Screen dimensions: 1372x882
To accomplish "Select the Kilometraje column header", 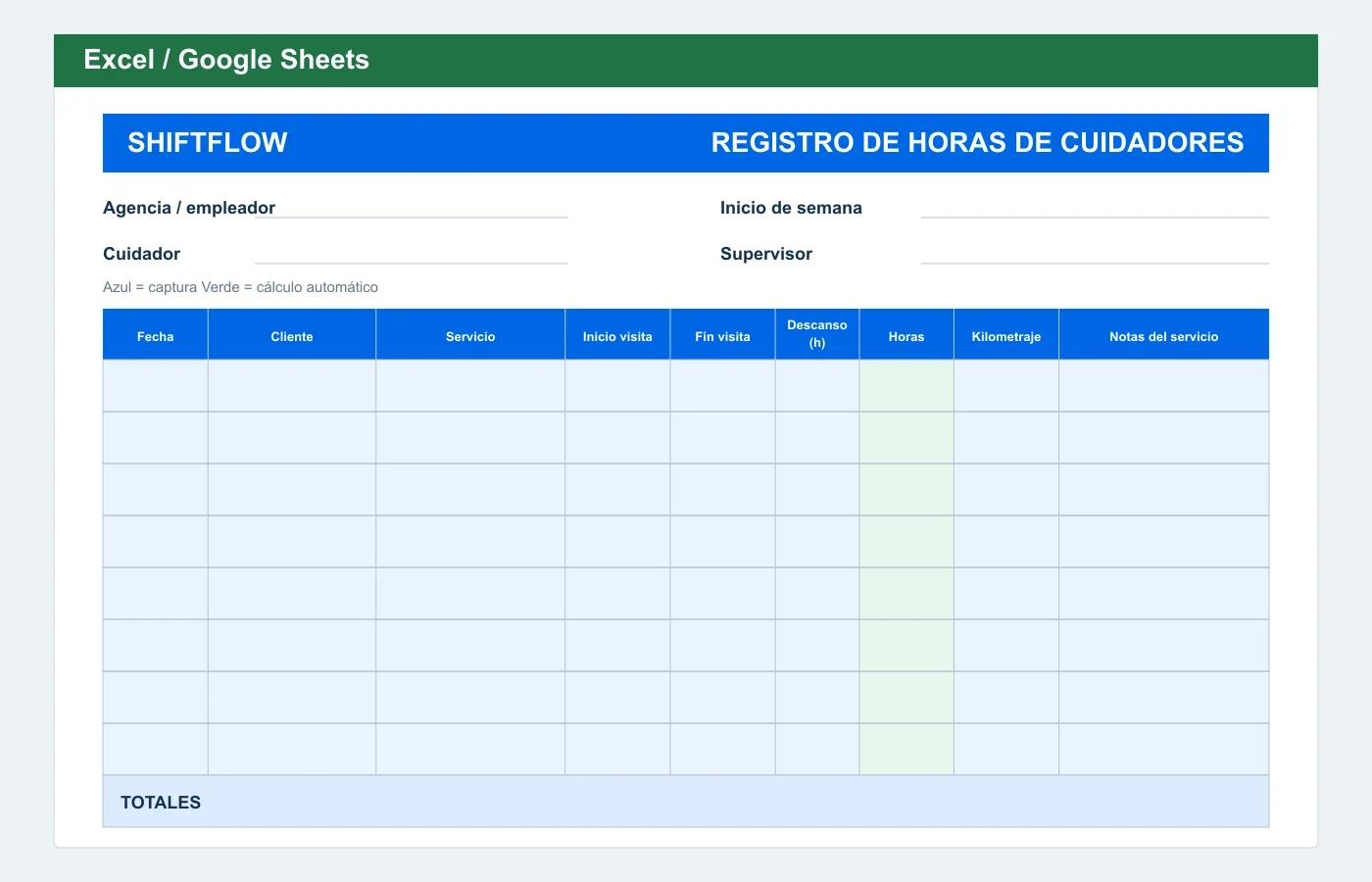I will pyautogui.click(x=1006, y=335).
